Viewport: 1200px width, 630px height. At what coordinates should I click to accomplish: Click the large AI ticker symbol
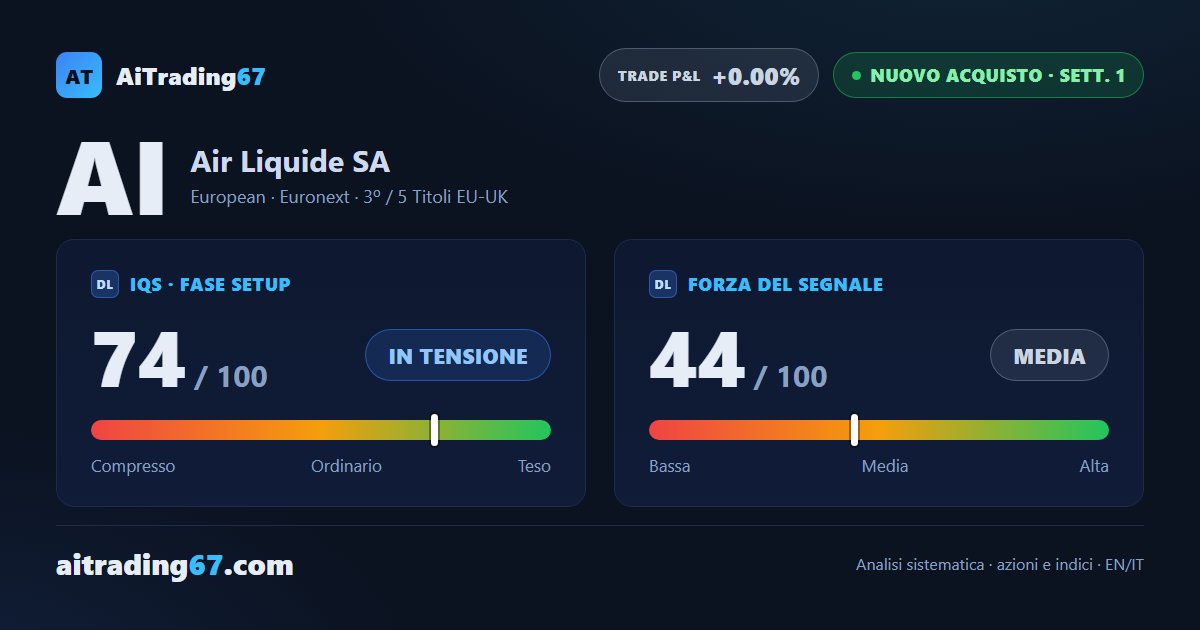pos(111,180)
